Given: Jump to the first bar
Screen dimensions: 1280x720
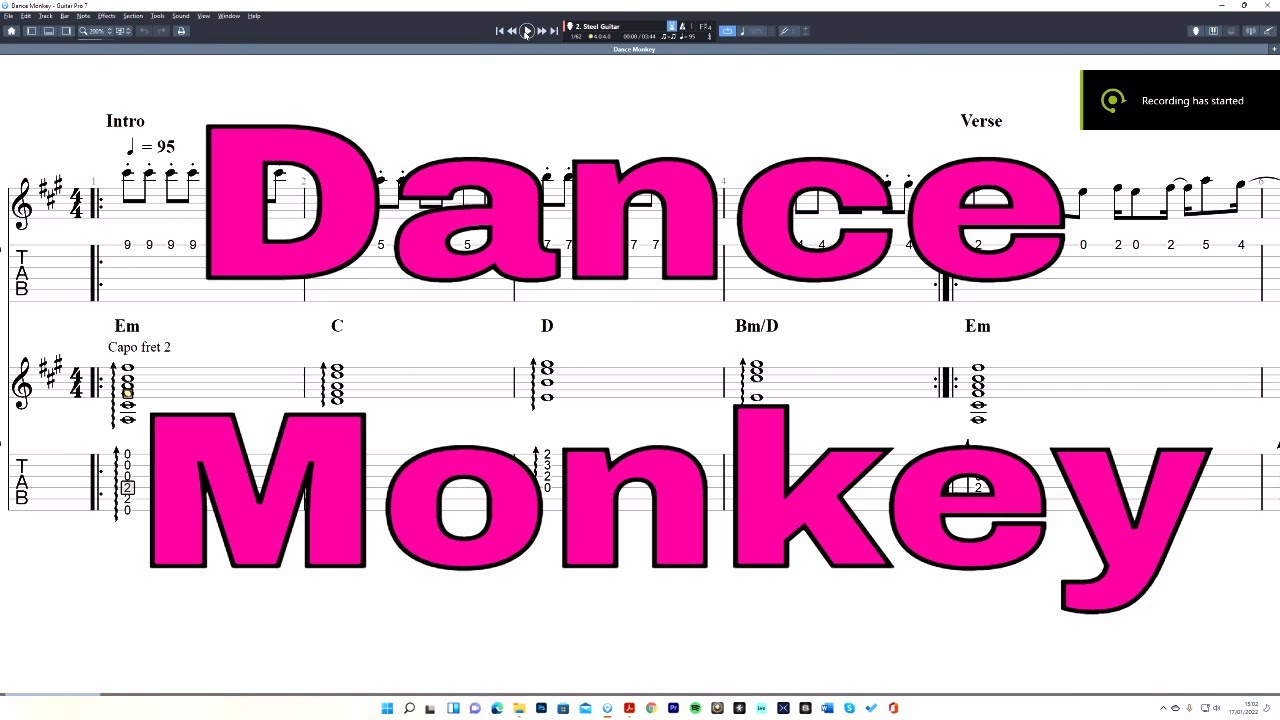Looking at the screenshot, I should [499, 31].
